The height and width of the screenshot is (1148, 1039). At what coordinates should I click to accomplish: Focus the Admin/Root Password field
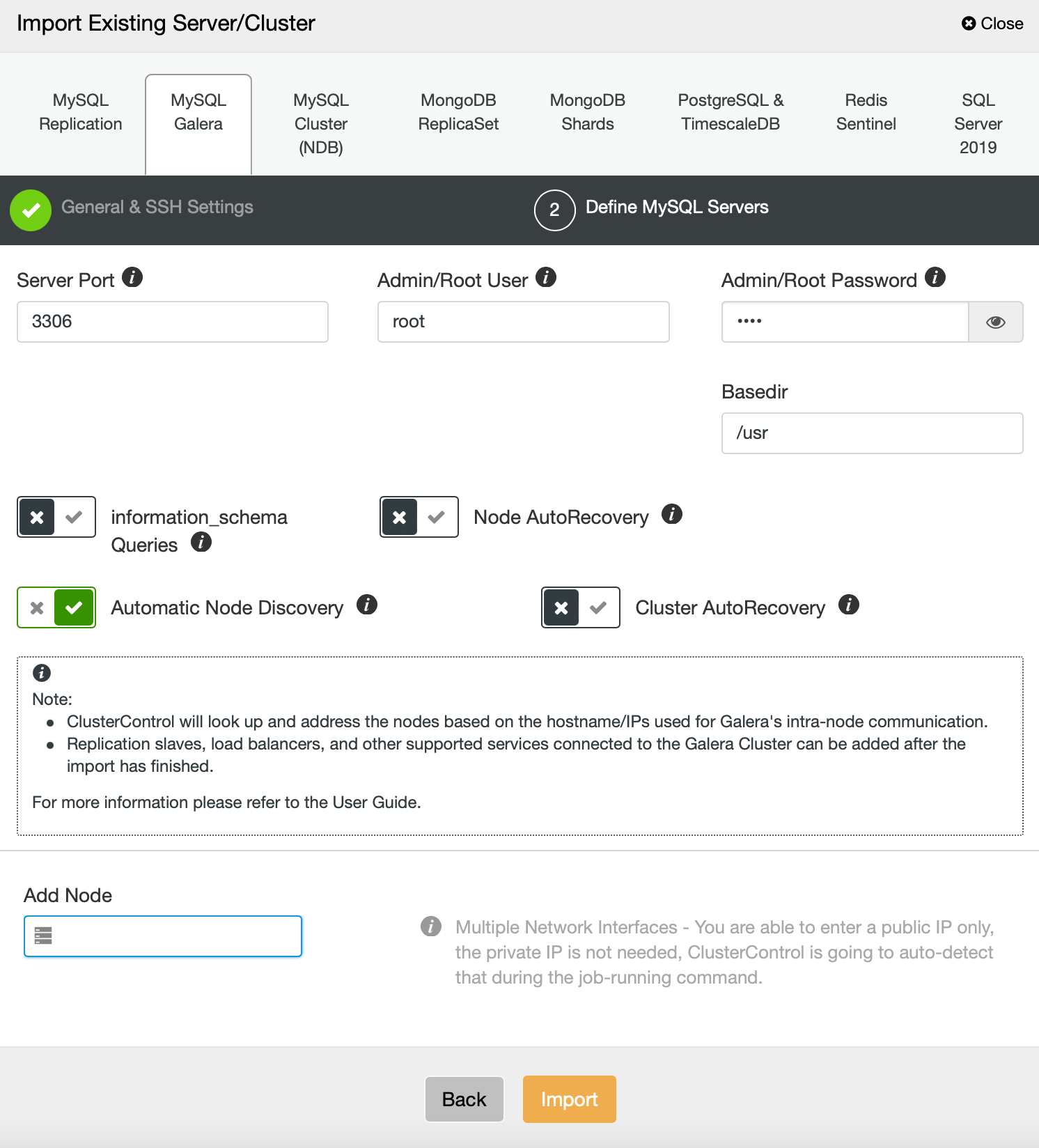click(x=845, y=322)
